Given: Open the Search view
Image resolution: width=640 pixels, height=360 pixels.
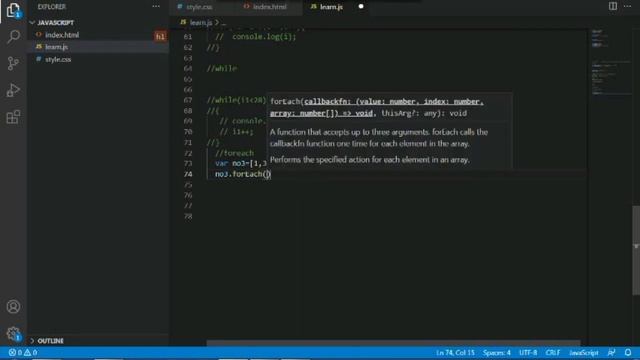Looking at the screenshot, I should coord(13,37).
